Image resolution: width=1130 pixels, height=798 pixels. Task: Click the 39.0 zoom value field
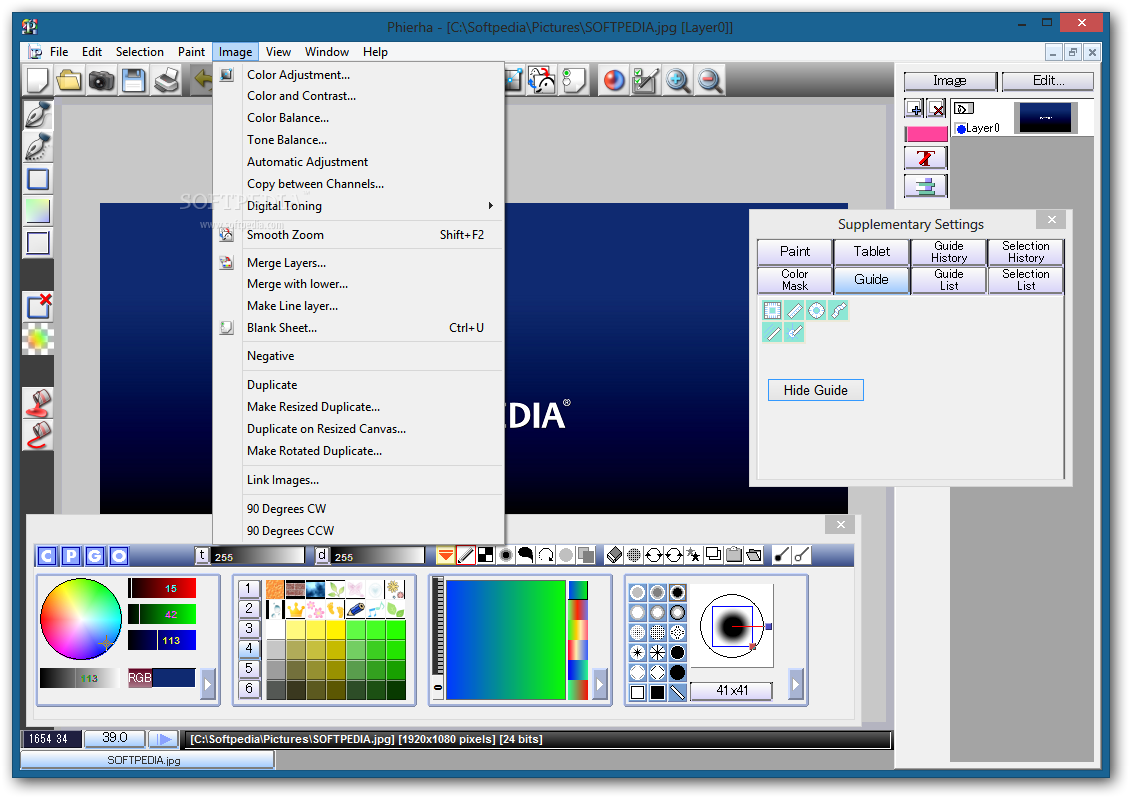pyautogui.click(x=115, y=738)
